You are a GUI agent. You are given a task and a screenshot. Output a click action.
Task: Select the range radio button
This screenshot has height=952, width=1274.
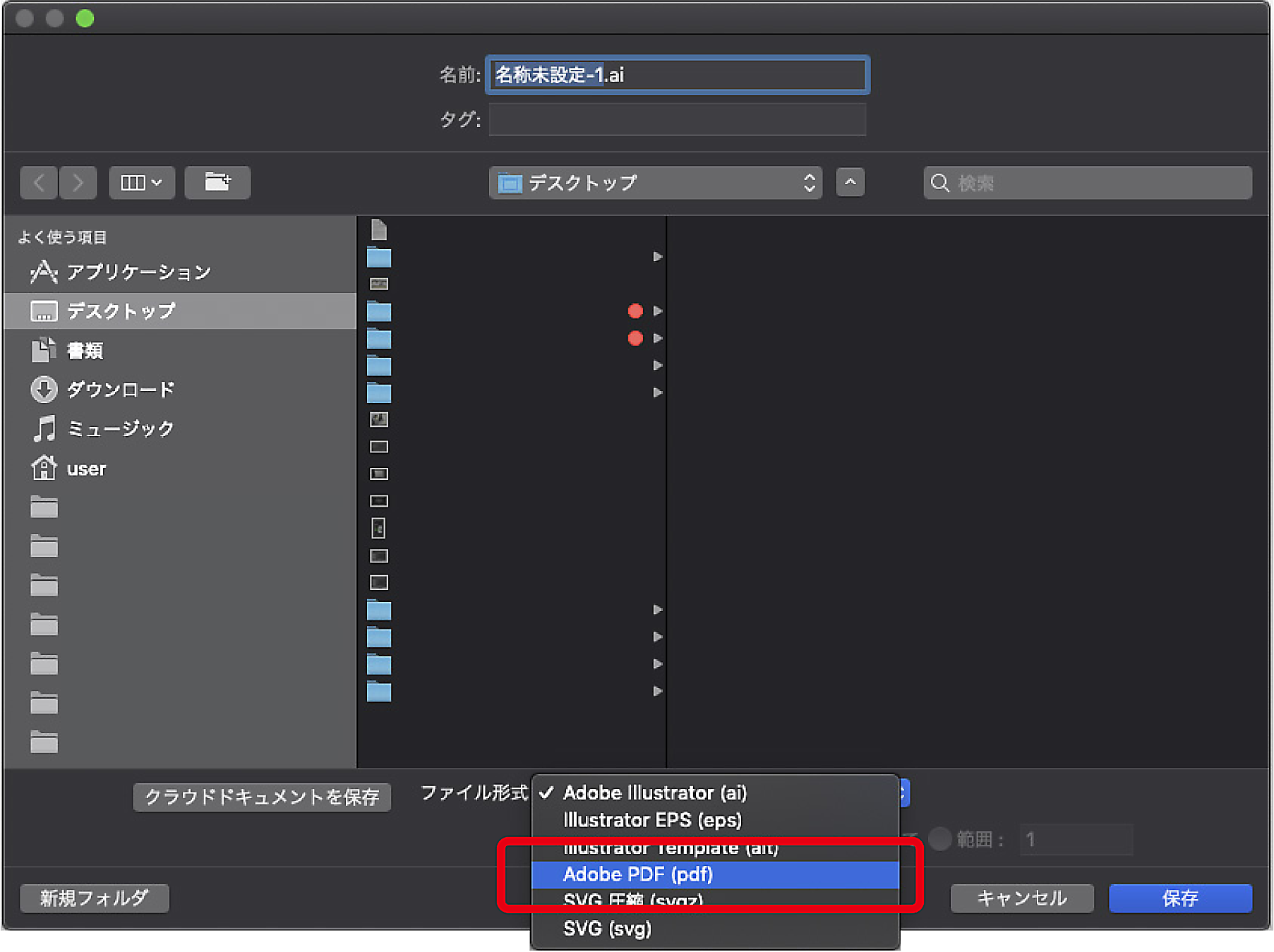point(939,839)
